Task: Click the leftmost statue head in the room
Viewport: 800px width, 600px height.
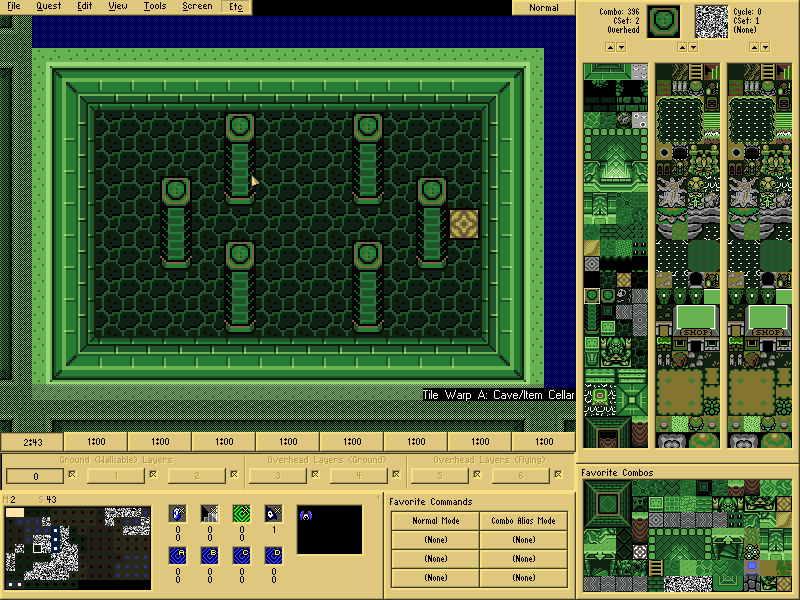Action: 176,191
